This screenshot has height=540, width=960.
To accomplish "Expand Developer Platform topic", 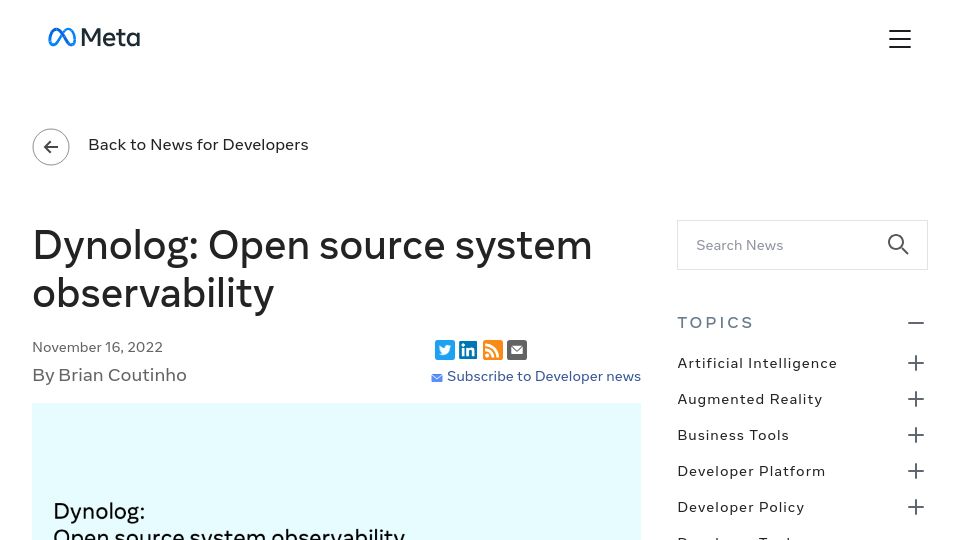I will pyautogui.click(x=916, y=471).
